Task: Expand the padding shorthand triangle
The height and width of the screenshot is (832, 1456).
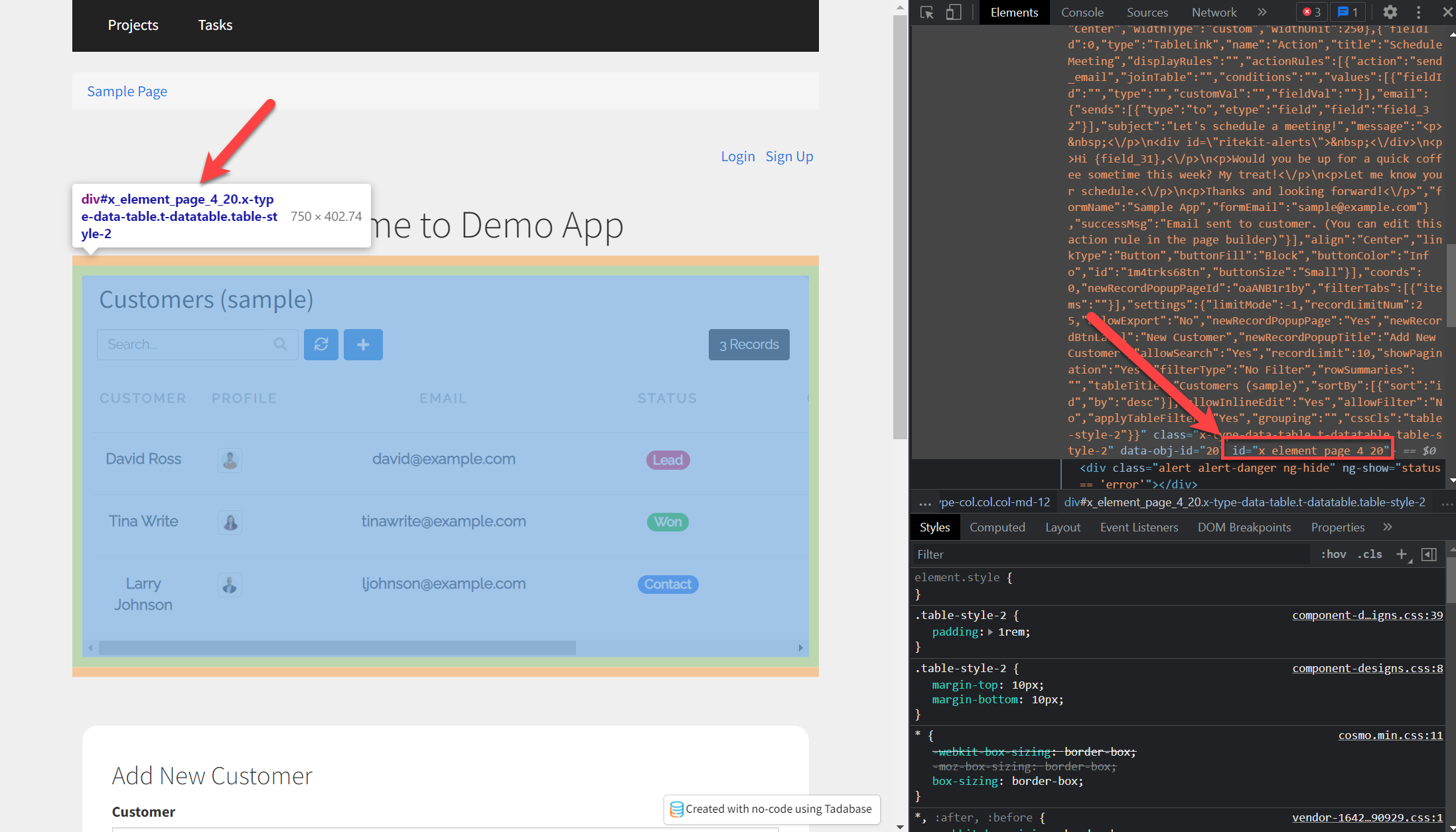Action: (x=990, y=632)
